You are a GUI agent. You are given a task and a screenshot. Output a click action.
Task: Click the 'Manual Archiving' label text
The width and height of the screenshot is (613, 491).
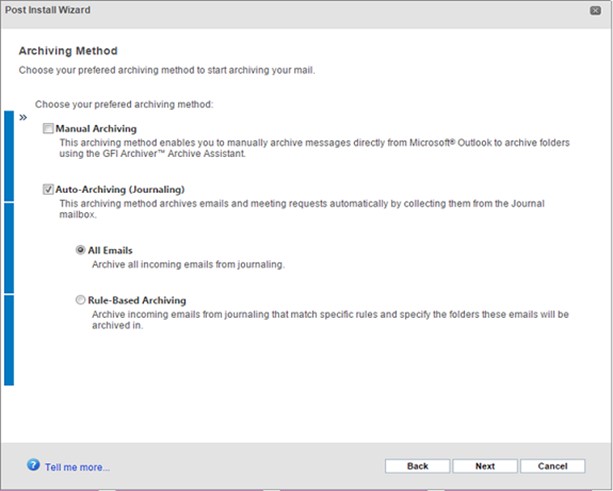pos(96,129)
